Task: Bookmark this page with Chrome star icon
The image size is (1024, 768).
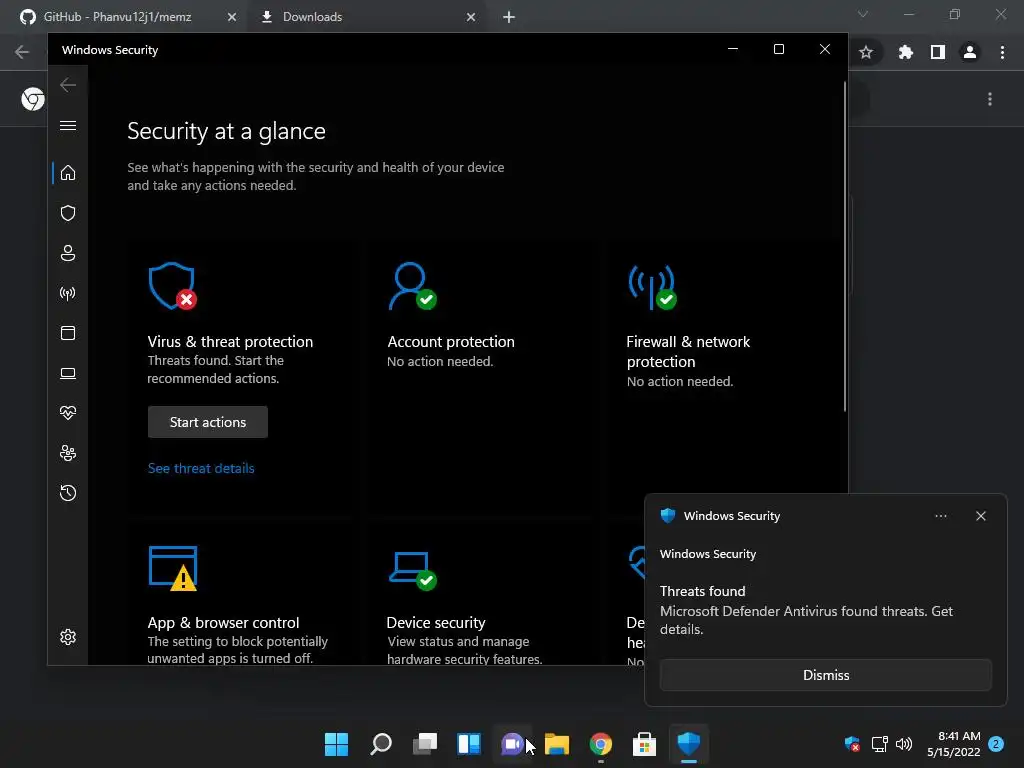Action: pyautogui.click(x=866, y=52)
